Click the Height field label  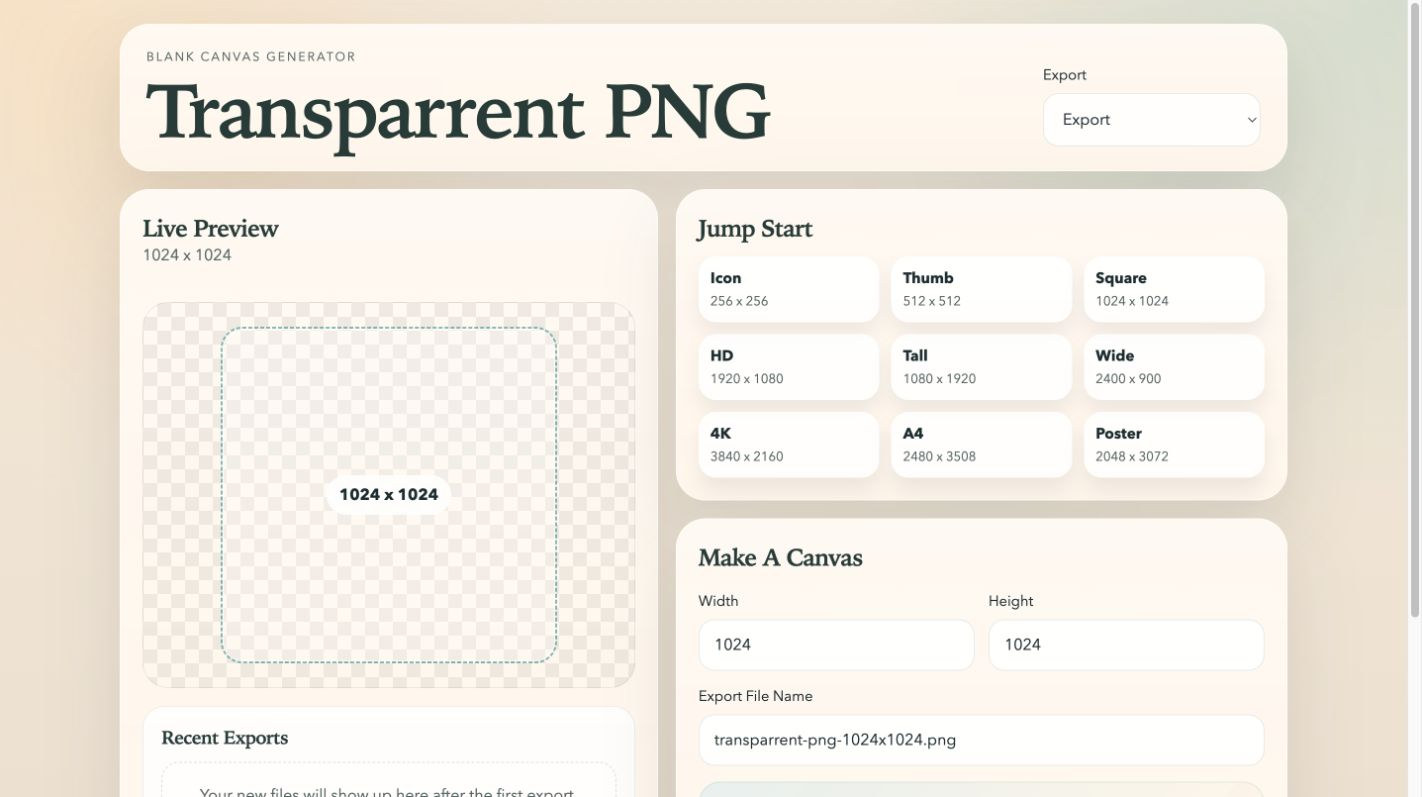coord(1011,601)
